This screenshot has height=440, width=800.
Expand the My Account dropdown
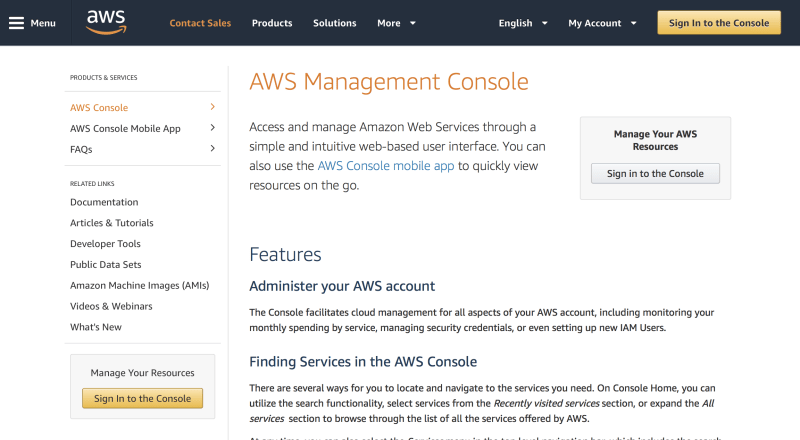coord(601,23)
